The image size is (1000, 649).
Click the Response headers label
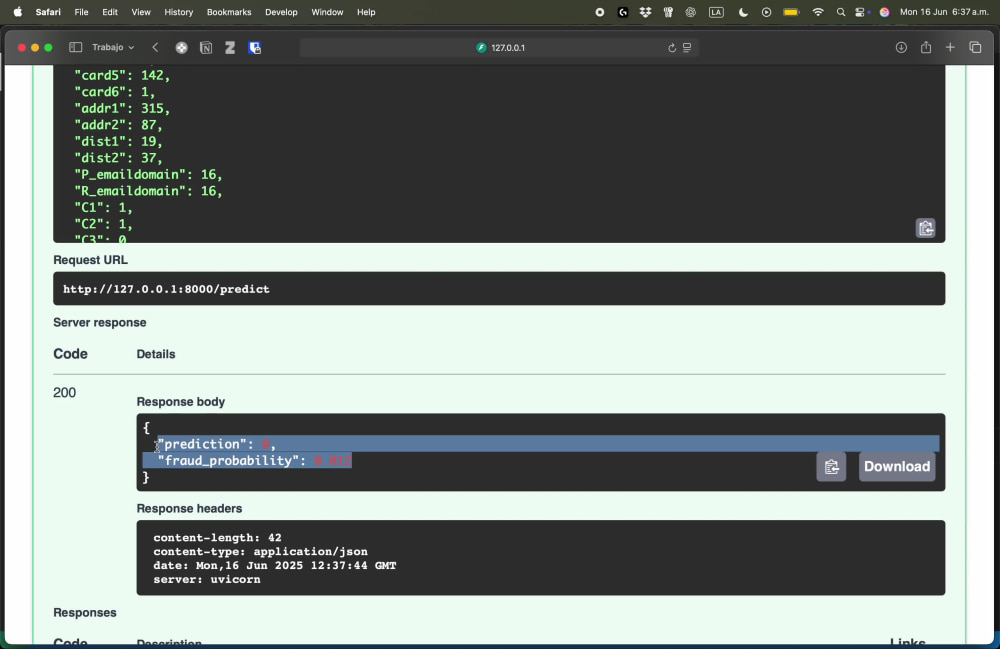click(x=189, y=509)
